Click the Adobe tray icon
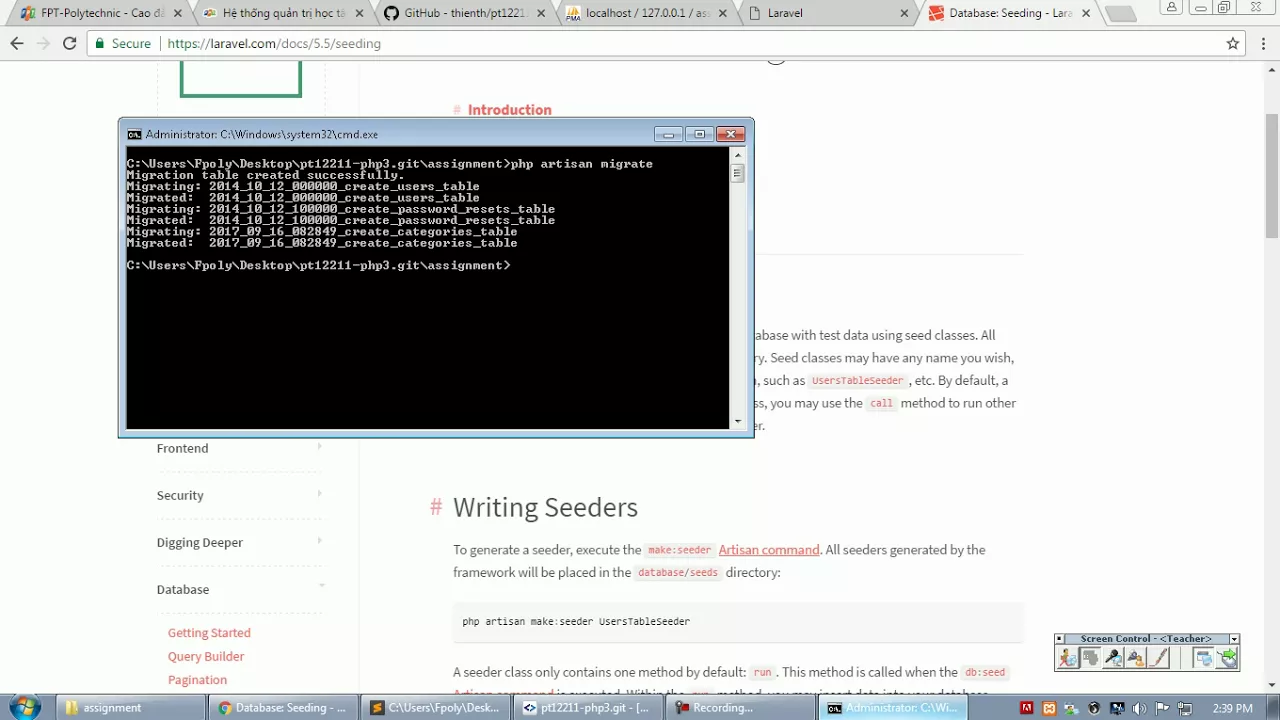Screen dimensions: 1280x720 click(1027, 708)
